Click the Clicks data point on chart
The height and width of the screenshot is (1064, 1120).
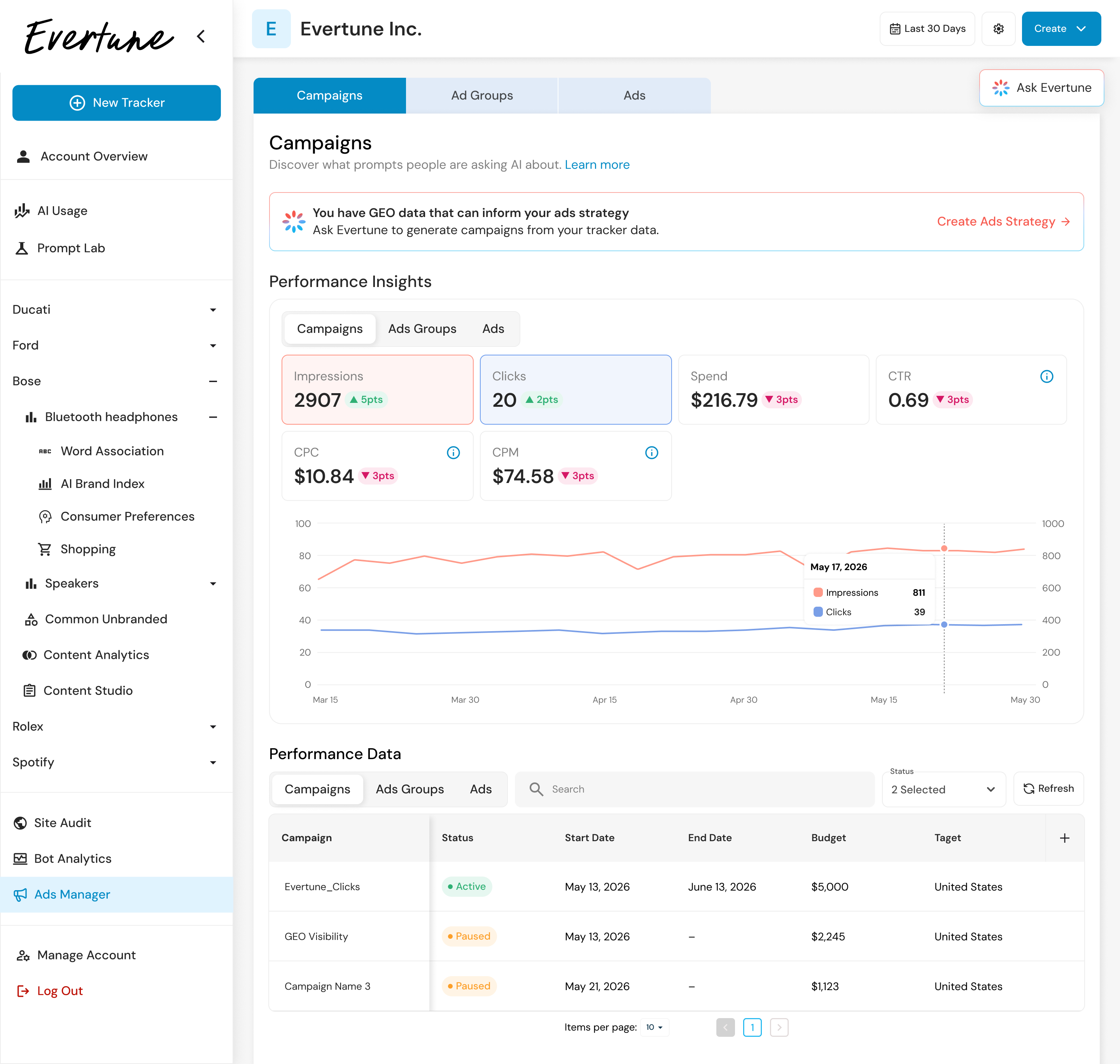click(943, 625)
